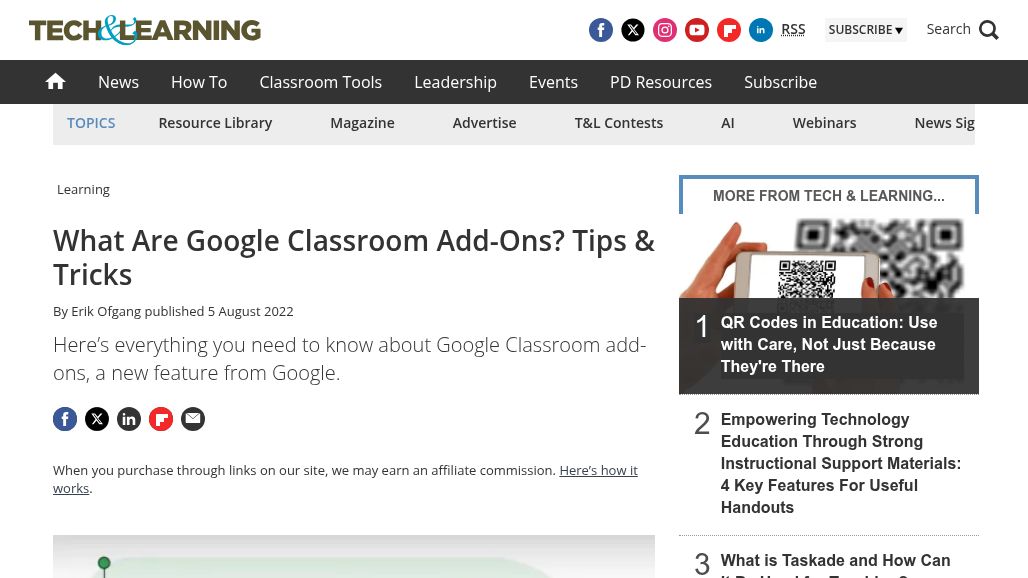Visit the YouTube channel icon
Image resolution: width=1028 pixels, height=578 pixels.
pos(696,30)
